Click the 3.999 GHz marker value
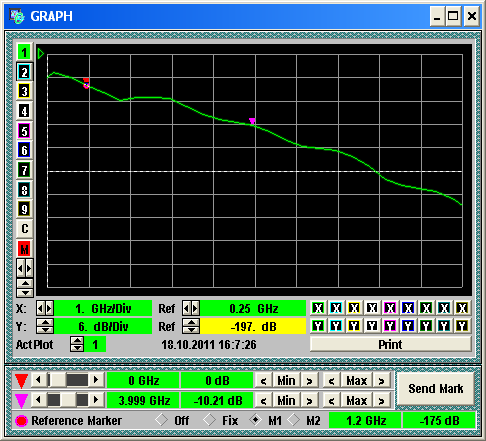 [x=144, y=400]
